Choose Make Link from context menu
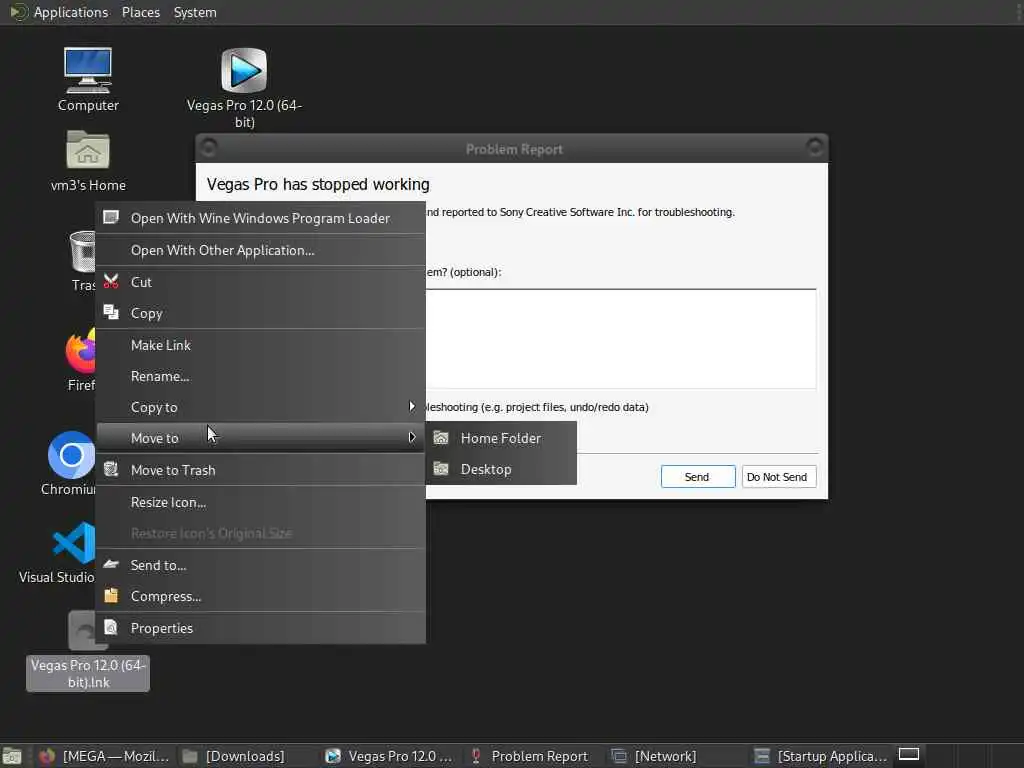Image resolution: width=1024 pixels, height=768 pixels. (x=261, y=345)
